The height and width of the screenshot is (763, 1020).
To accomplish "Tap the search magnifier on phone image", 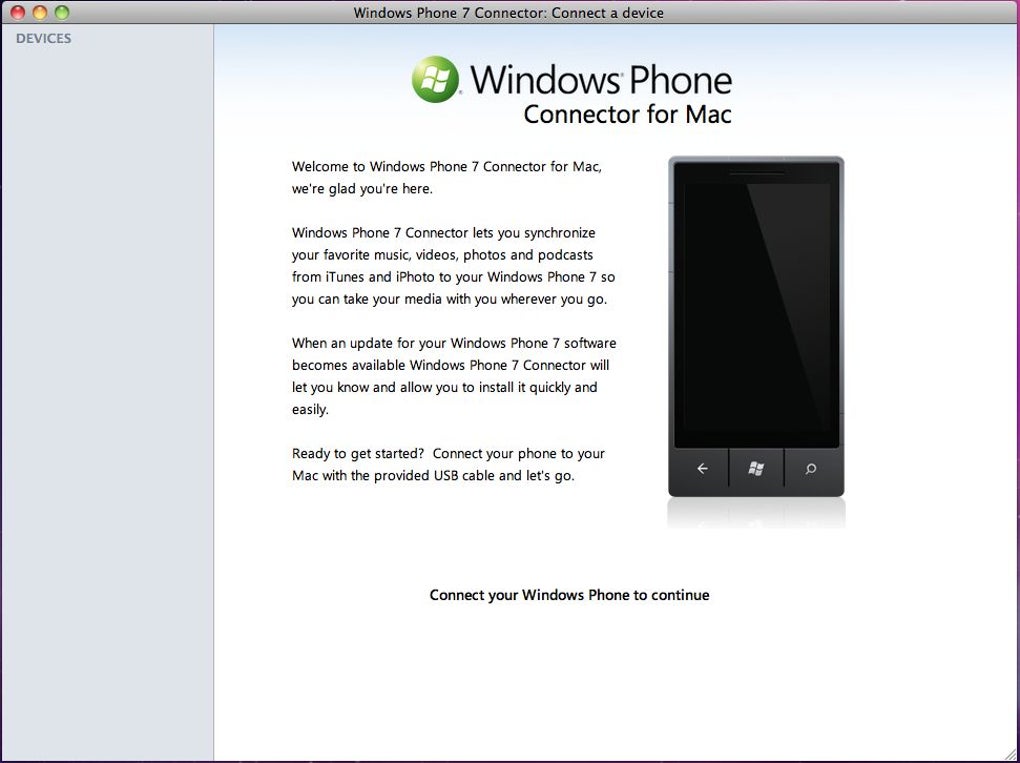I will pyautogui.click(x=811, y=468).
